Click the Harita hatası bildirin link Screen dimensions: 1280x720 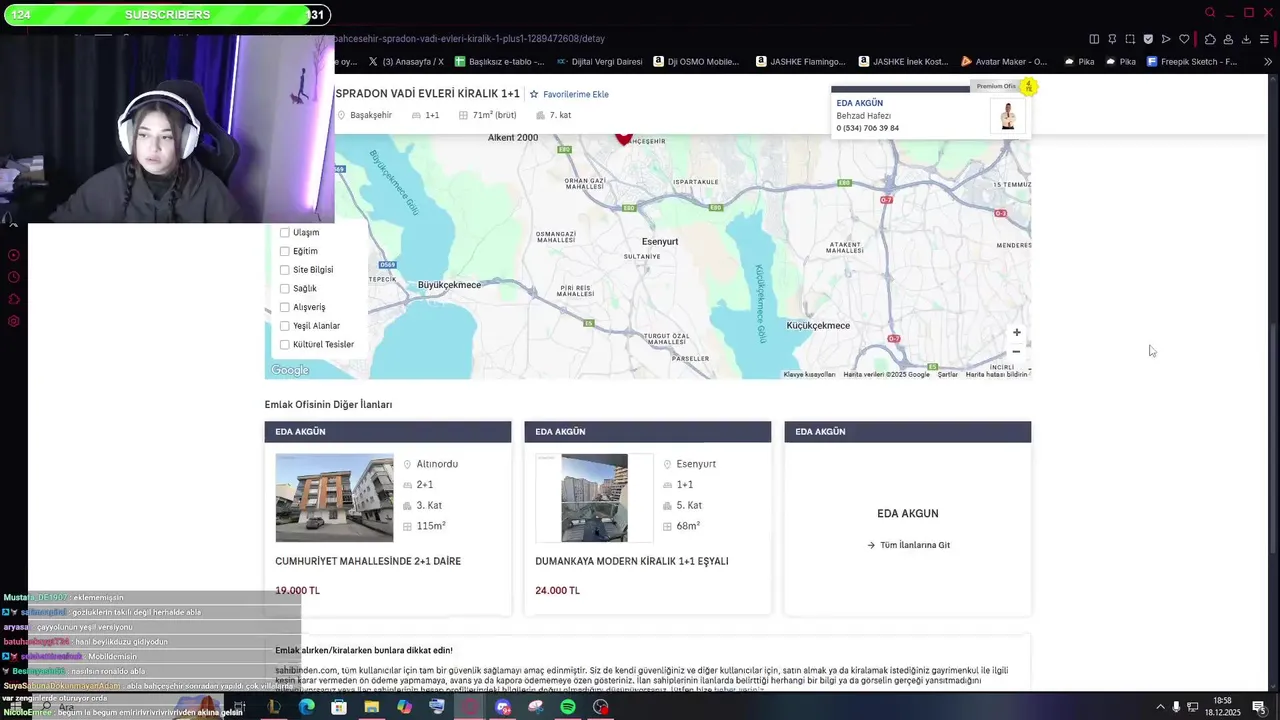coord(996,374)
